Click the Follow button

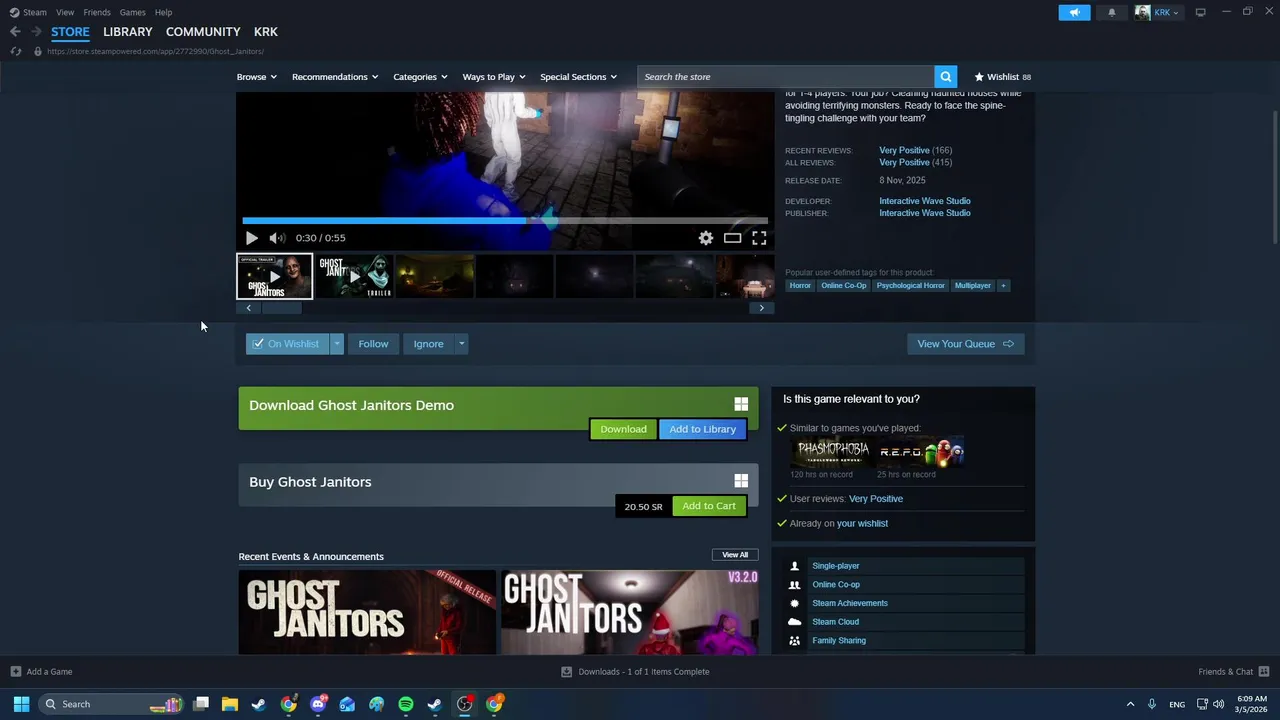[373, 344]
